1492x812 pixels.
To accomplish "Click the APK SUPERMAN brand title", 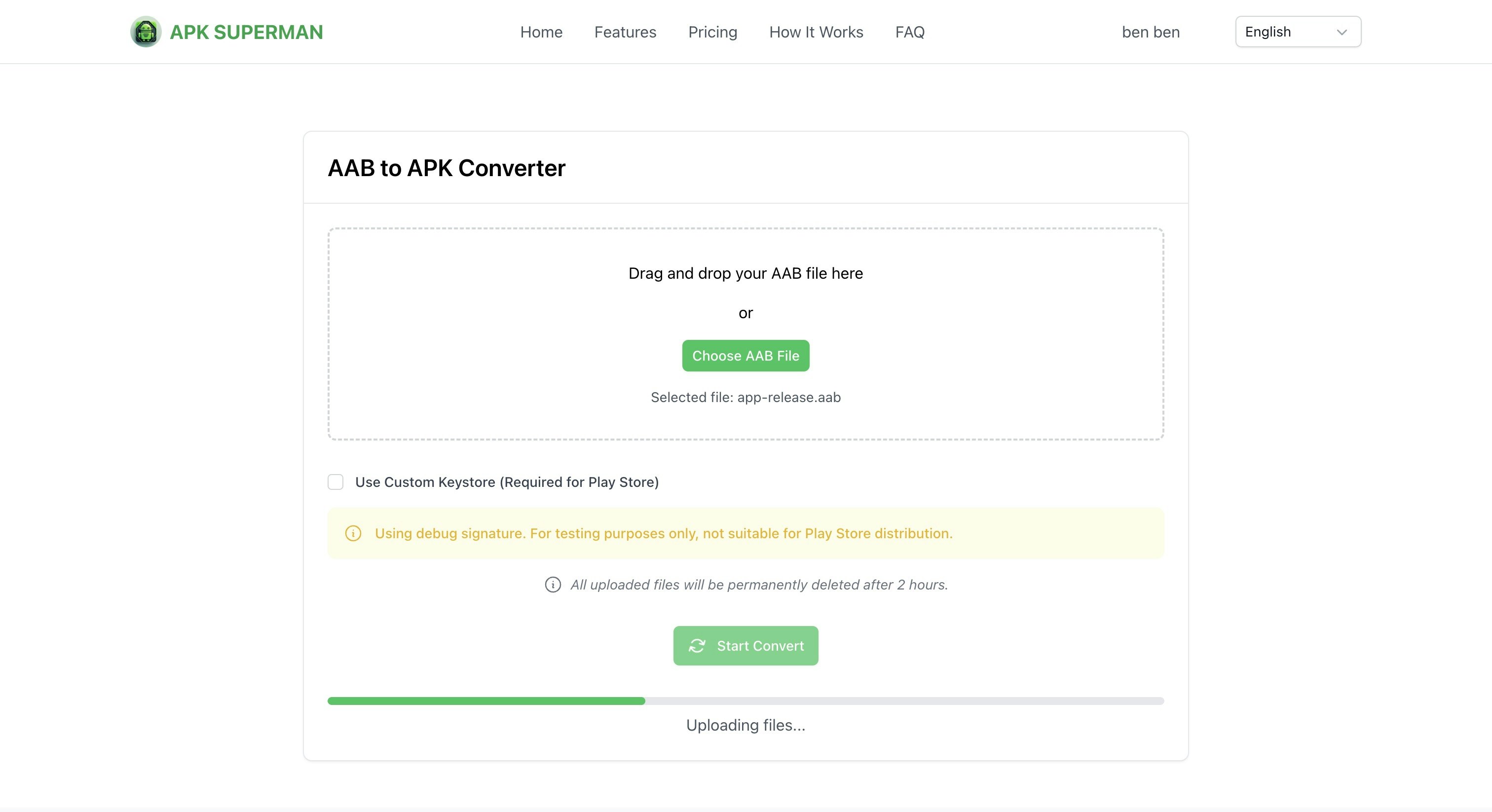I will [246, 32].
